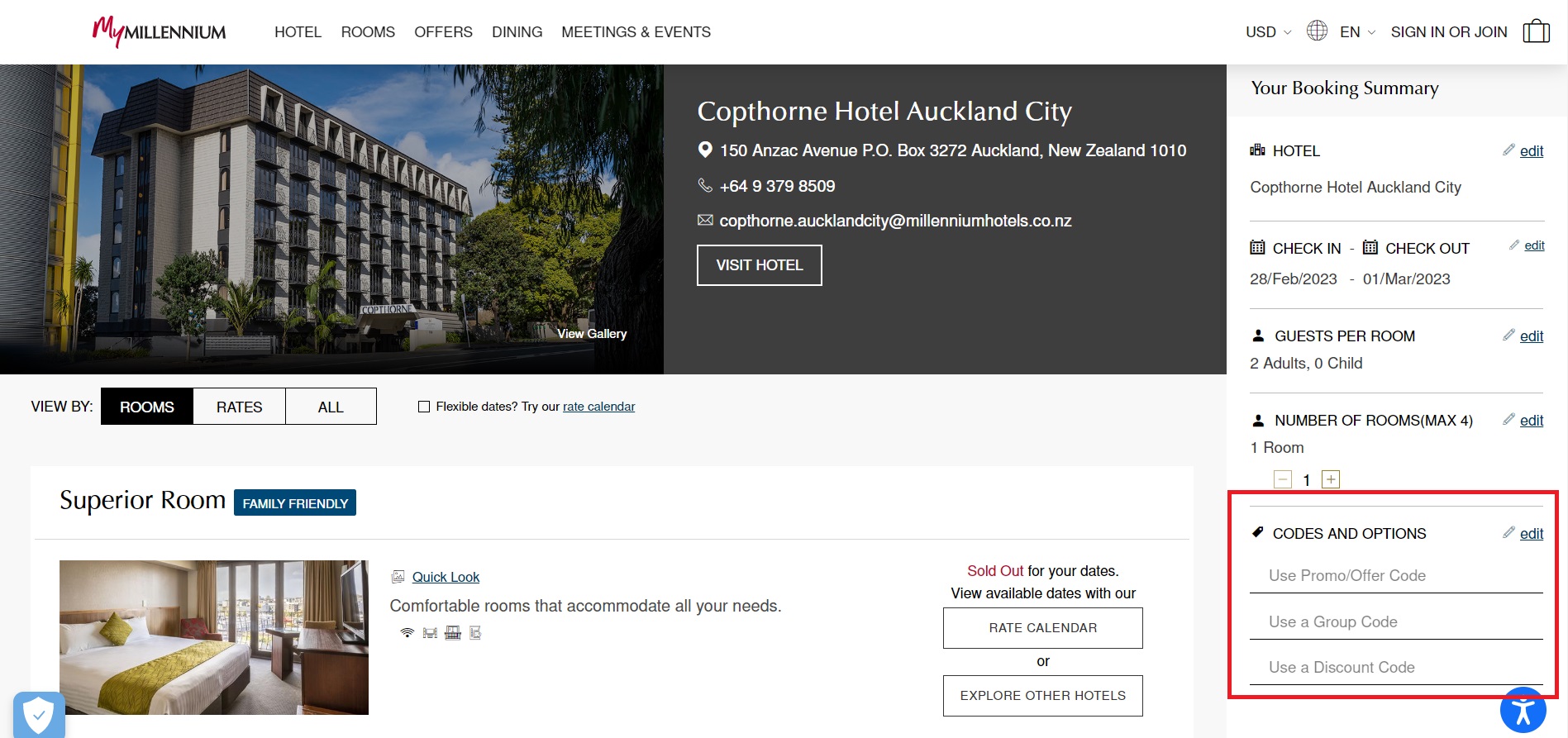Open the shopping bag cart icon

[x=1536, y=31]
